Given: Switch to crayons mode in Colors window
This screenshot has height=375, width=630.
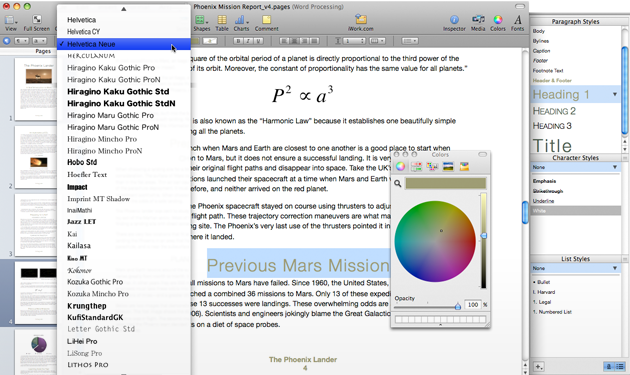Looking at the screenshot, I should (x=464, y=166).
